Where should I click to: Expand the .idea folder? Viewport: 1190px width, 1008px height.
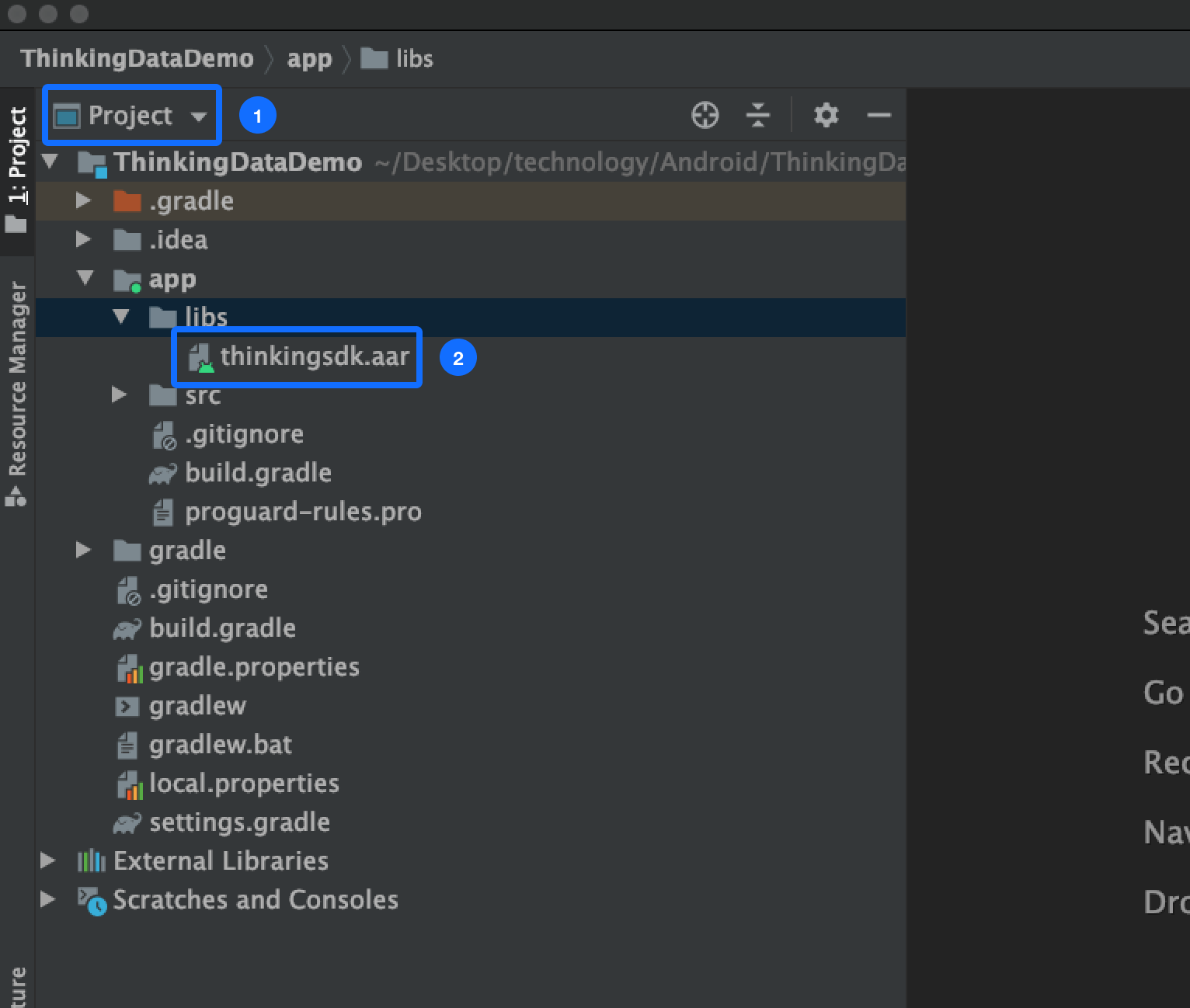point(82,240)
